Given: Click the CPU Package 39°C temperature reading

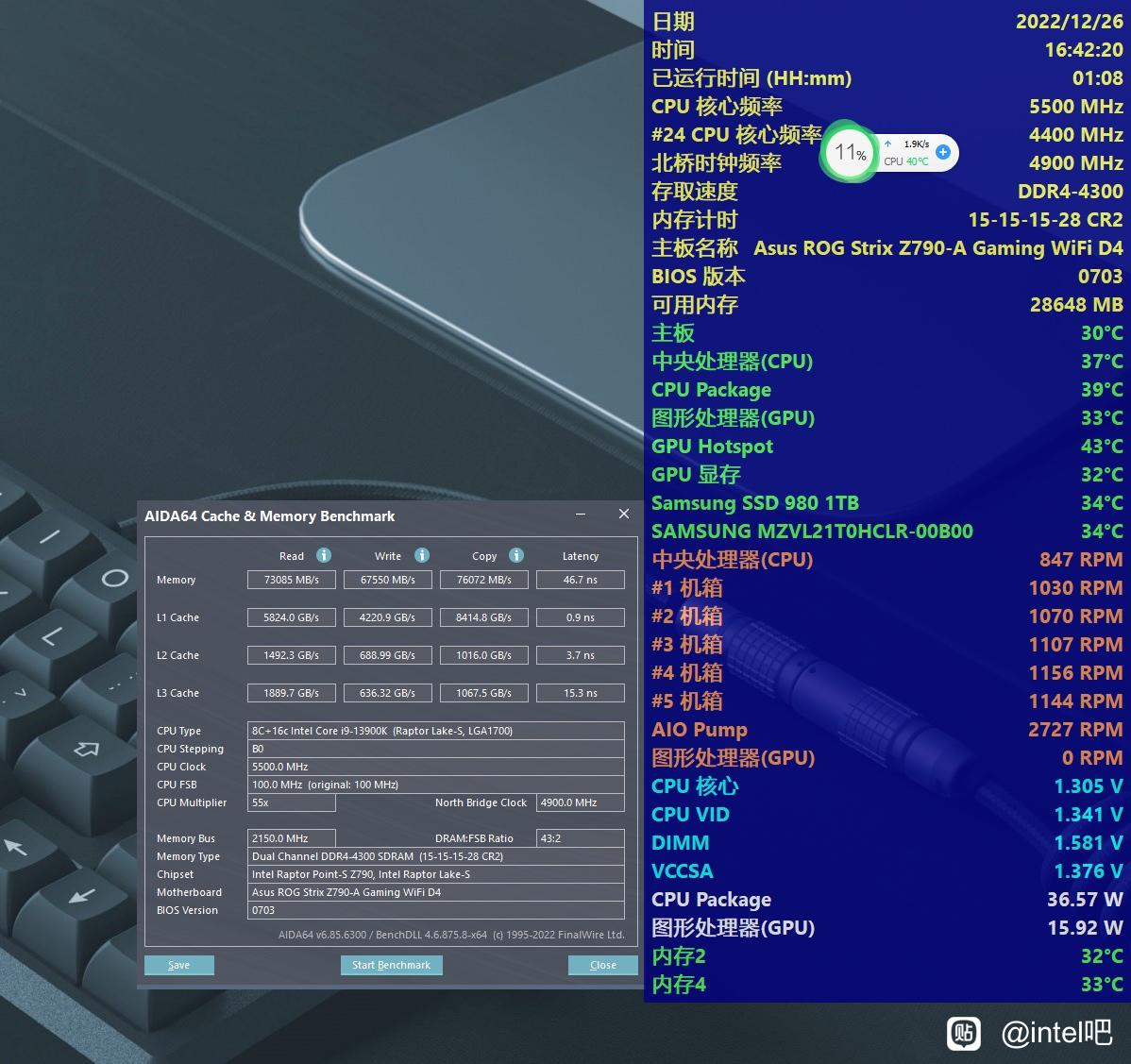Looking at the screenshot, I should pyautogui.click(x=1102, y=390).
